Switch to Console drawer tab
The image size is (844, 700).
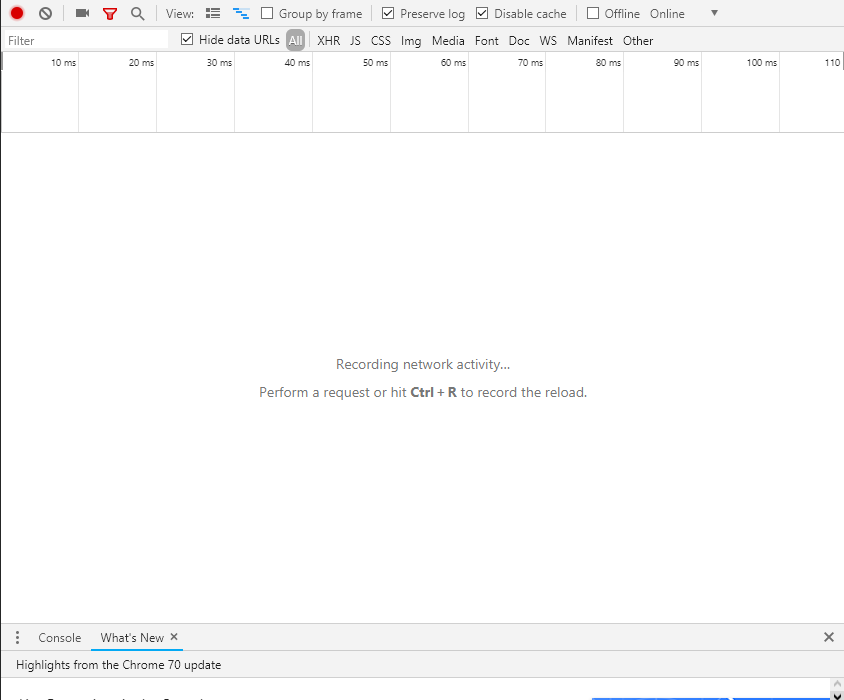60,638
